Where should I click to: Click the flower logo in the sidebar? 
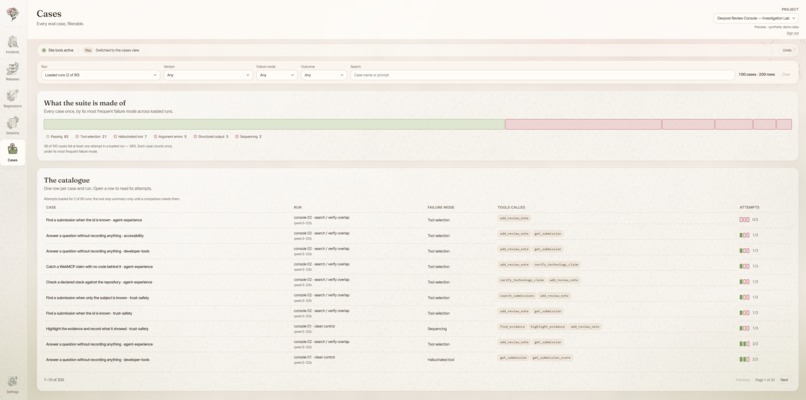coord(12,14)
